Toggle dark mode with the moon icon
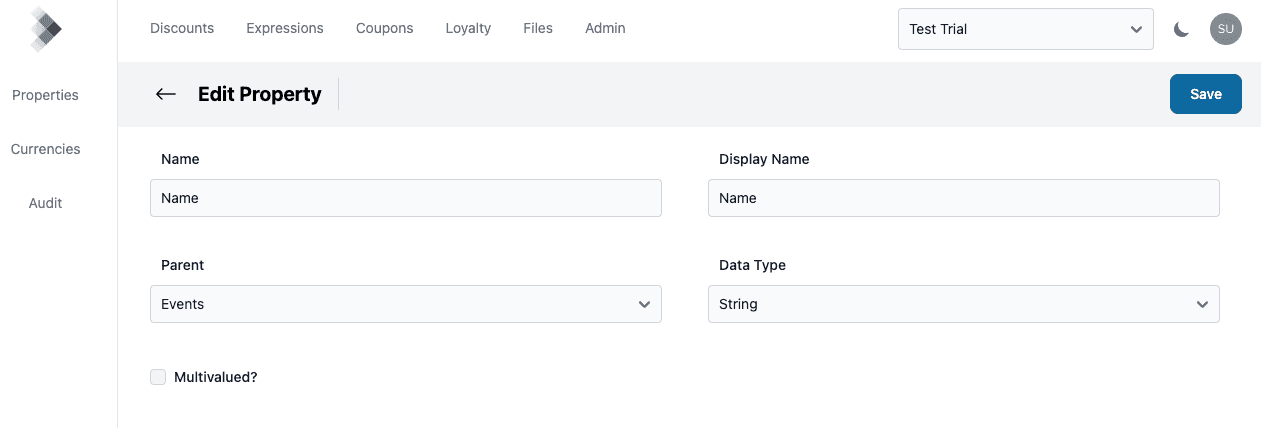This screenshot has height=428, width=1261. pyautogui.click(x=1181, y=29)
